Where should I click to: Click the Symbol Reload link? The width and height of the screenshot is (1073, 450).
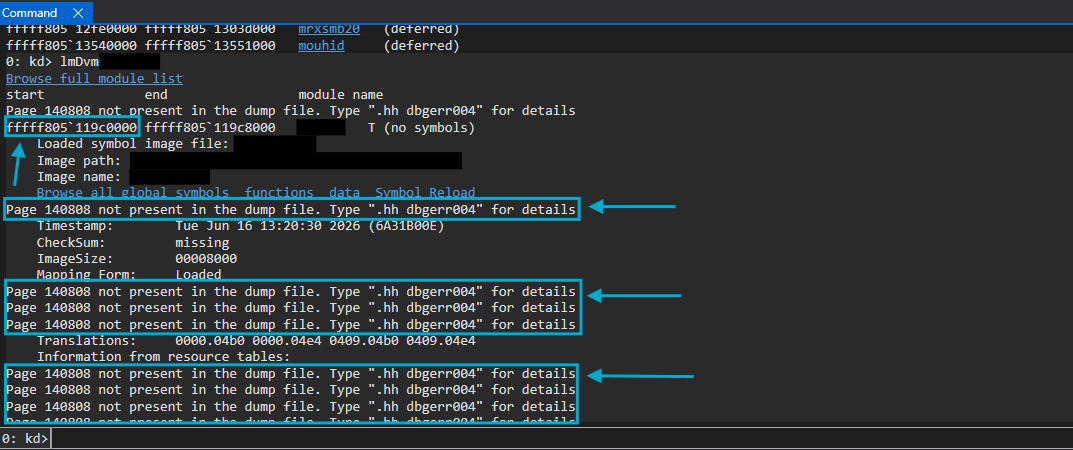click(425, 193)
